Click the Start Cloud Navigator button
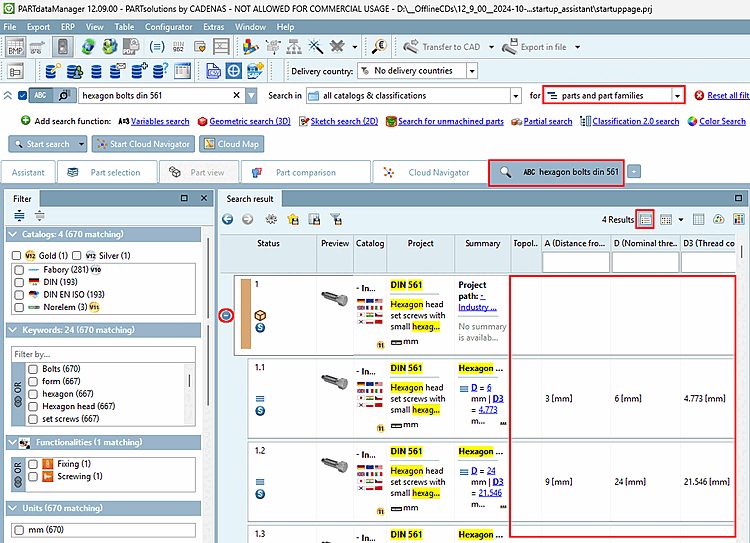The image size is (750, 543). [x=143, y=144]
